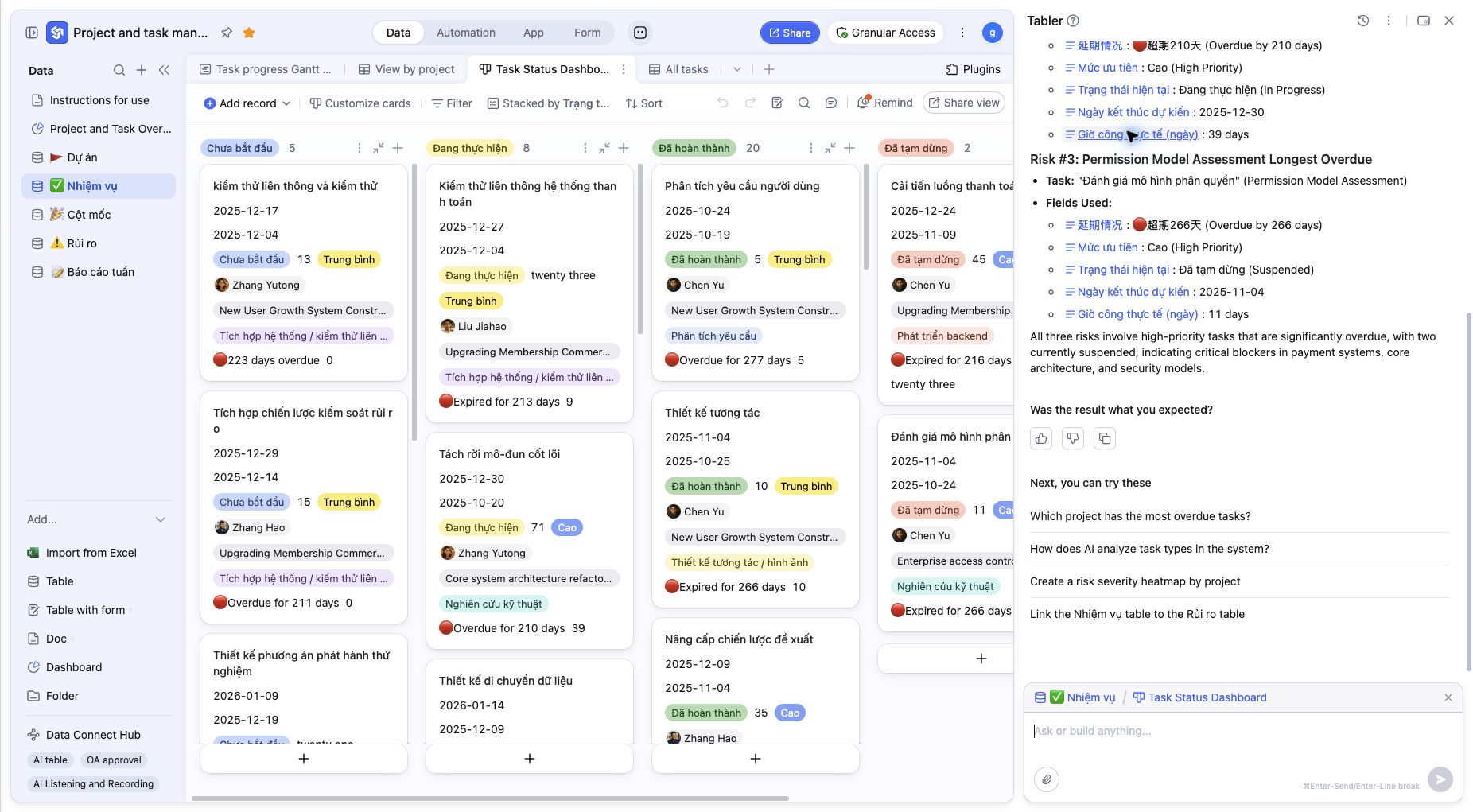Expand the Add... section chevron in sidebar

(x=161, y=519)
